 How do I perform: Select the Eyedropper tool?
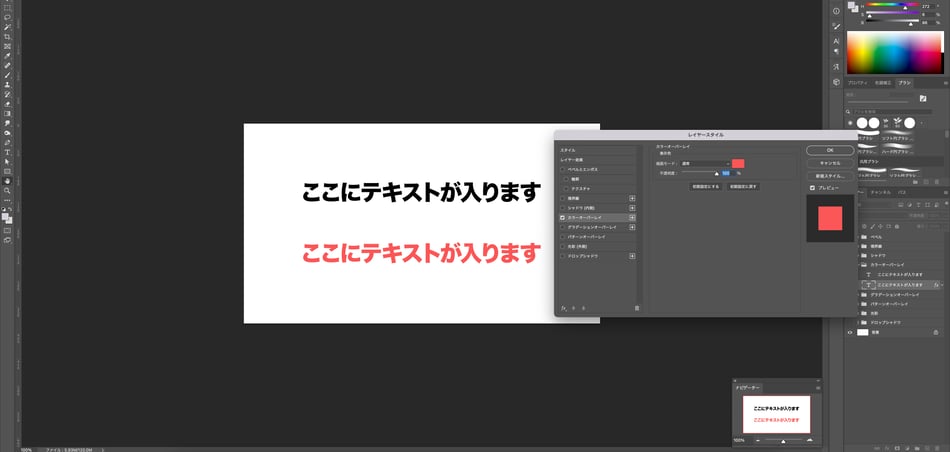pyautogui.click(x=7, y=56)
